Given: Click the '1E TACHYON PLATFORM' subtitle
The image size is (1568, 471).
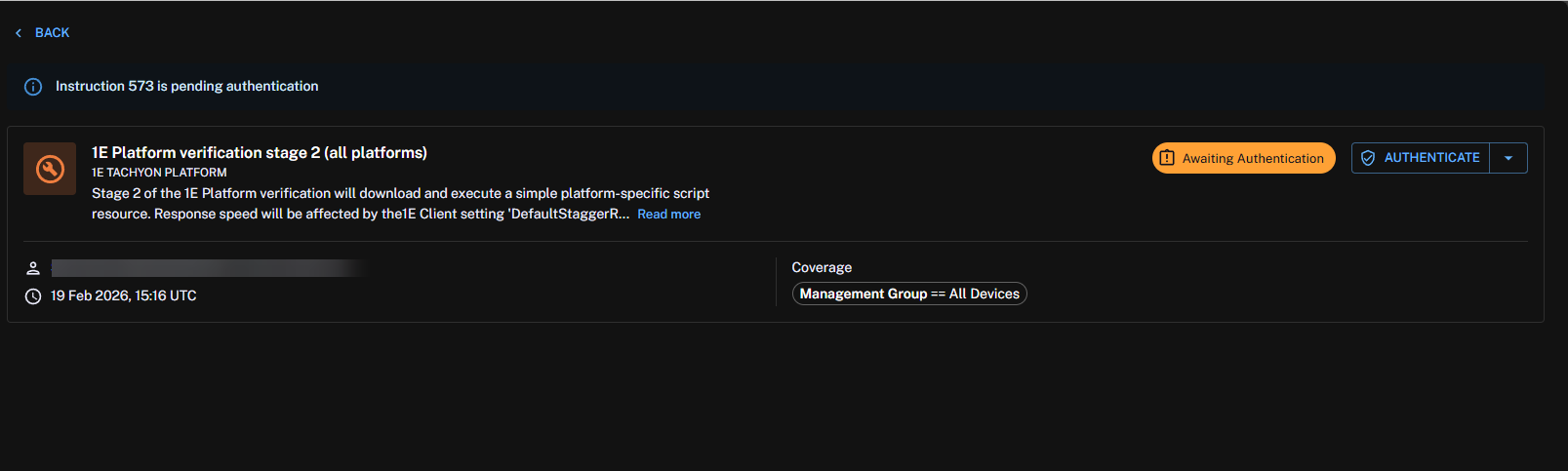Looking at the screenshot, I should 159,173.
